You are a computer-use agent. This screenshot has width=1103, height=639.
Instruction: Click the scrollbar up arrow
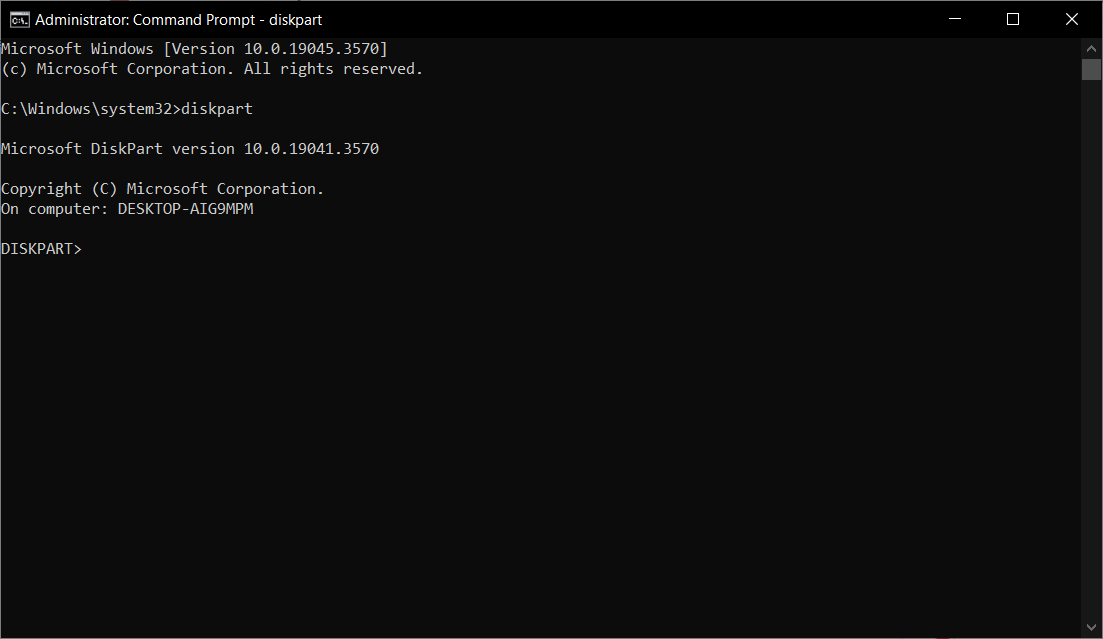point(1091,49)
